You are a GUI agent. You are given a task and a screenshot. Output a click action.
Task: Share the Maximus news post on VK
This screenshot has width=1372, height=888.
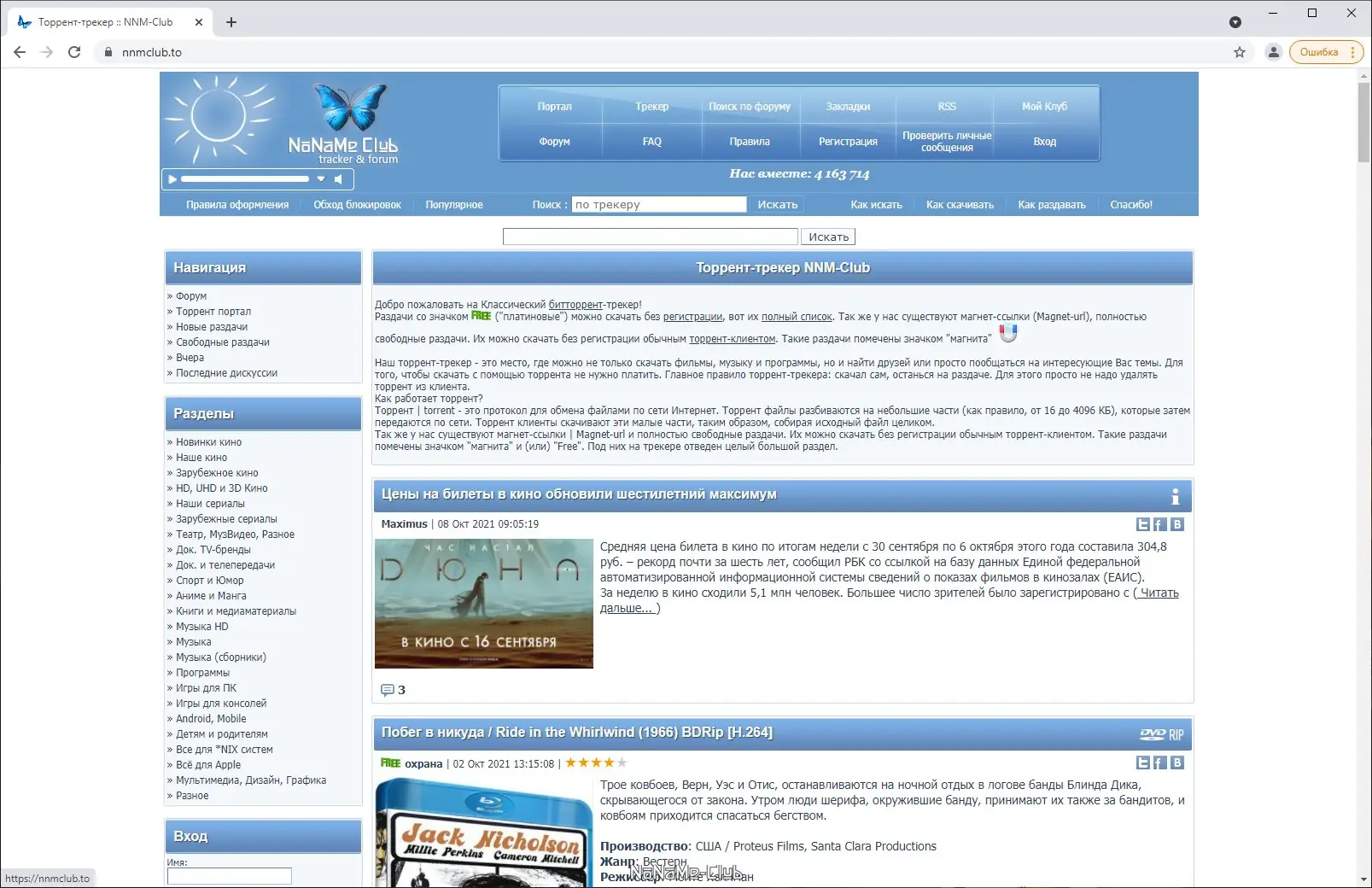(1177, 524)
